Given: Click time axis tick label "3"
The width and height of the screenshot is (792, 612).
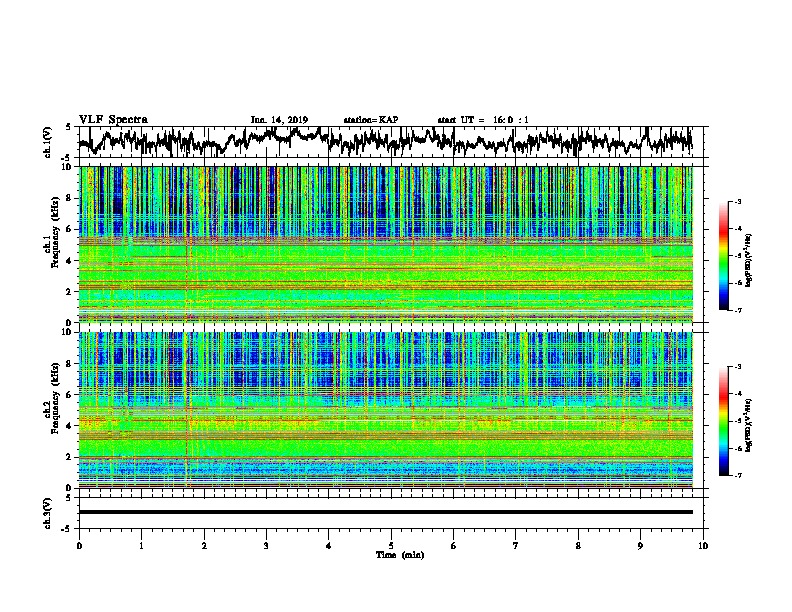Looking at the screenshot, I should click(x=266, y=546).
